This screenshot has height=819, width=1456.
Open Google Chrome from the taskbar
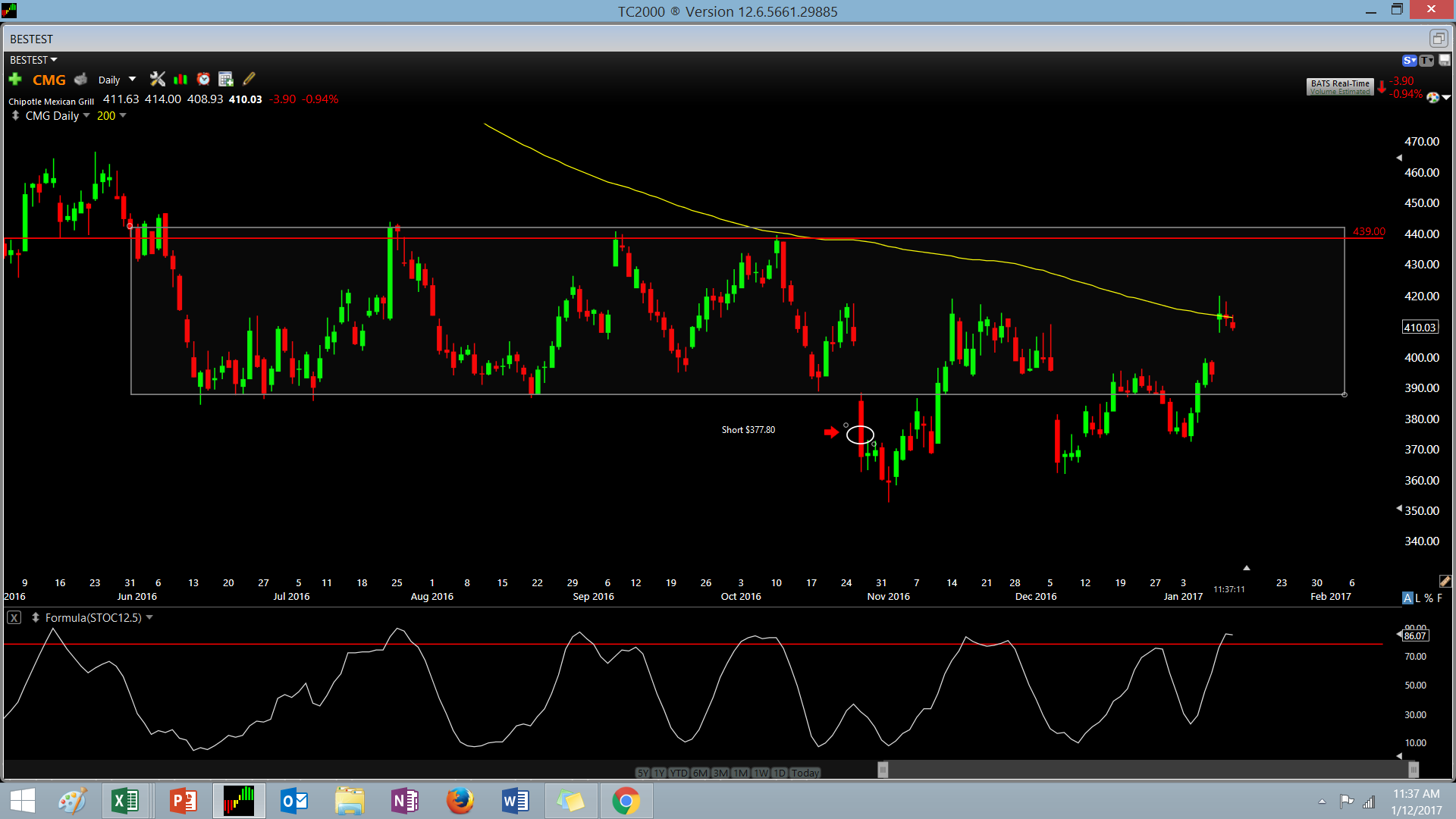tap(626, 801)
